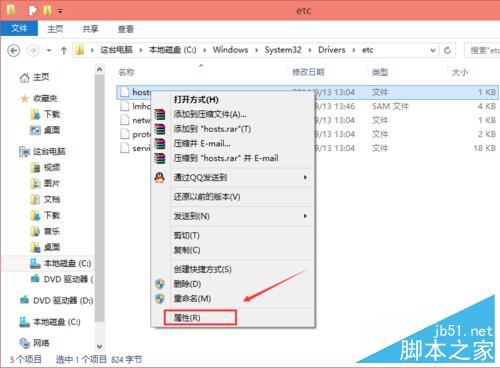Click the 18 KB size of services
This screenshot has height=368, width=500.
(x=485, y=148)
